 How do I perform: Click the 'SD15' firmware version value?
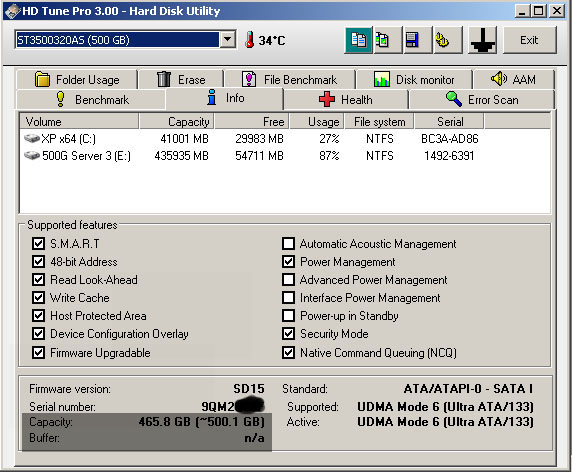click(x=249, y=388)
